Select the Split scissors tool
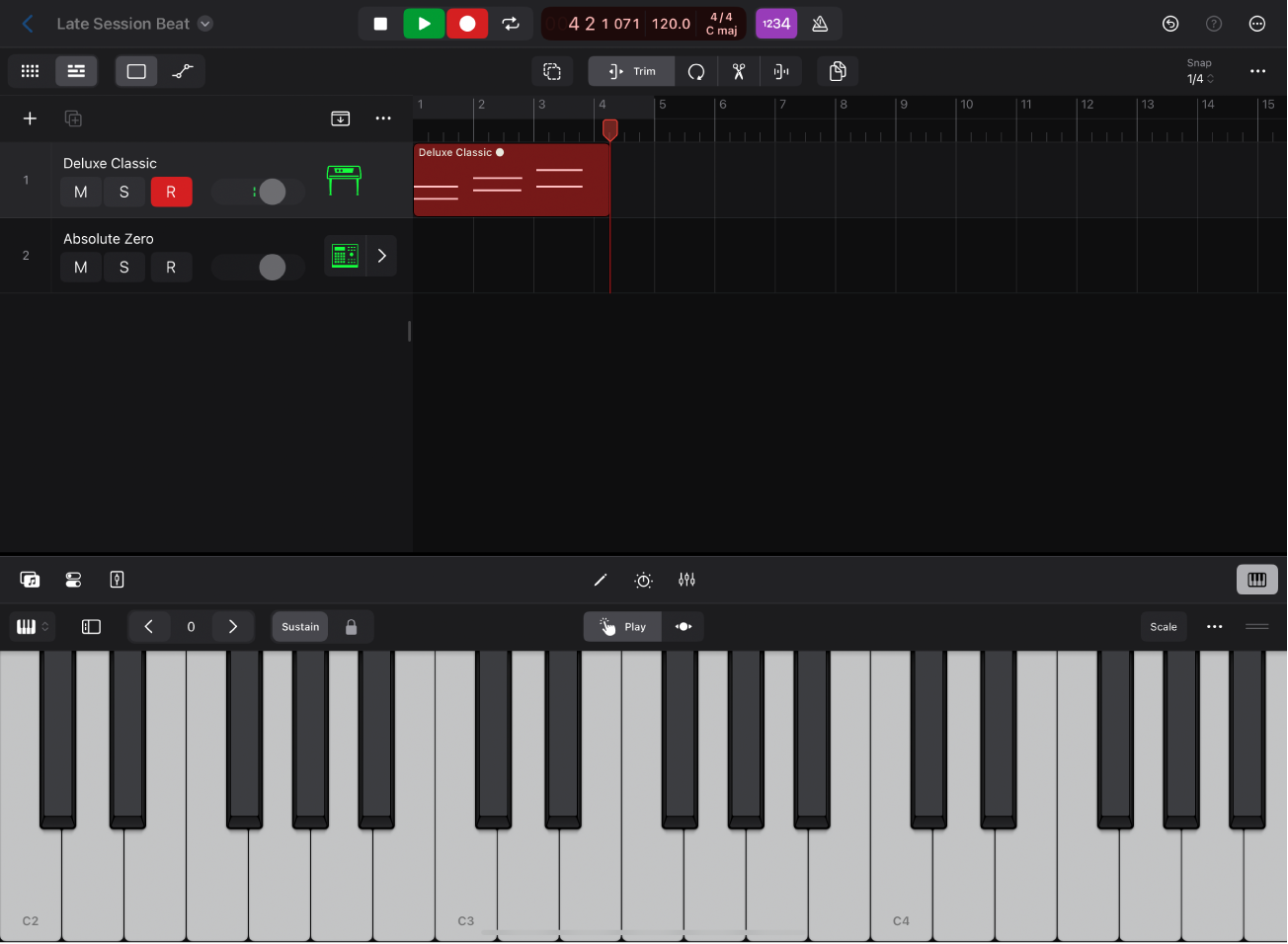 click(x=738, y=70)
